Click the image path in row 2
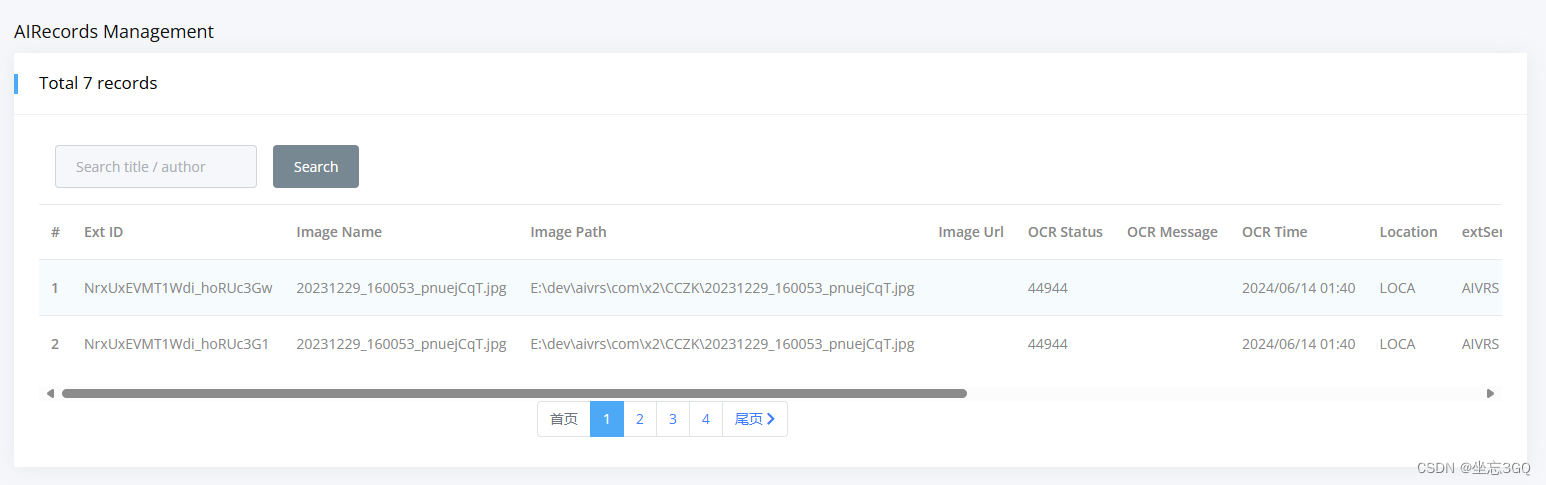Screen dimensions: 1546x485 [722, 344]
